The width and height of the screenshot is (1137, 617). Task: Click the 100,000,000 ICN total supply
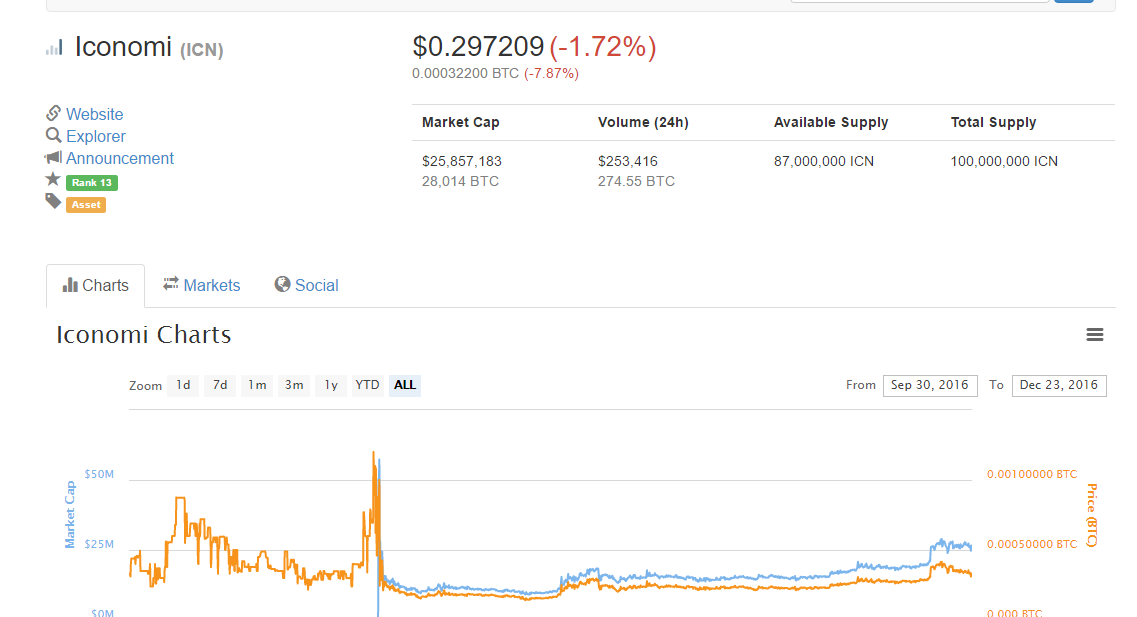point(1004,161)
